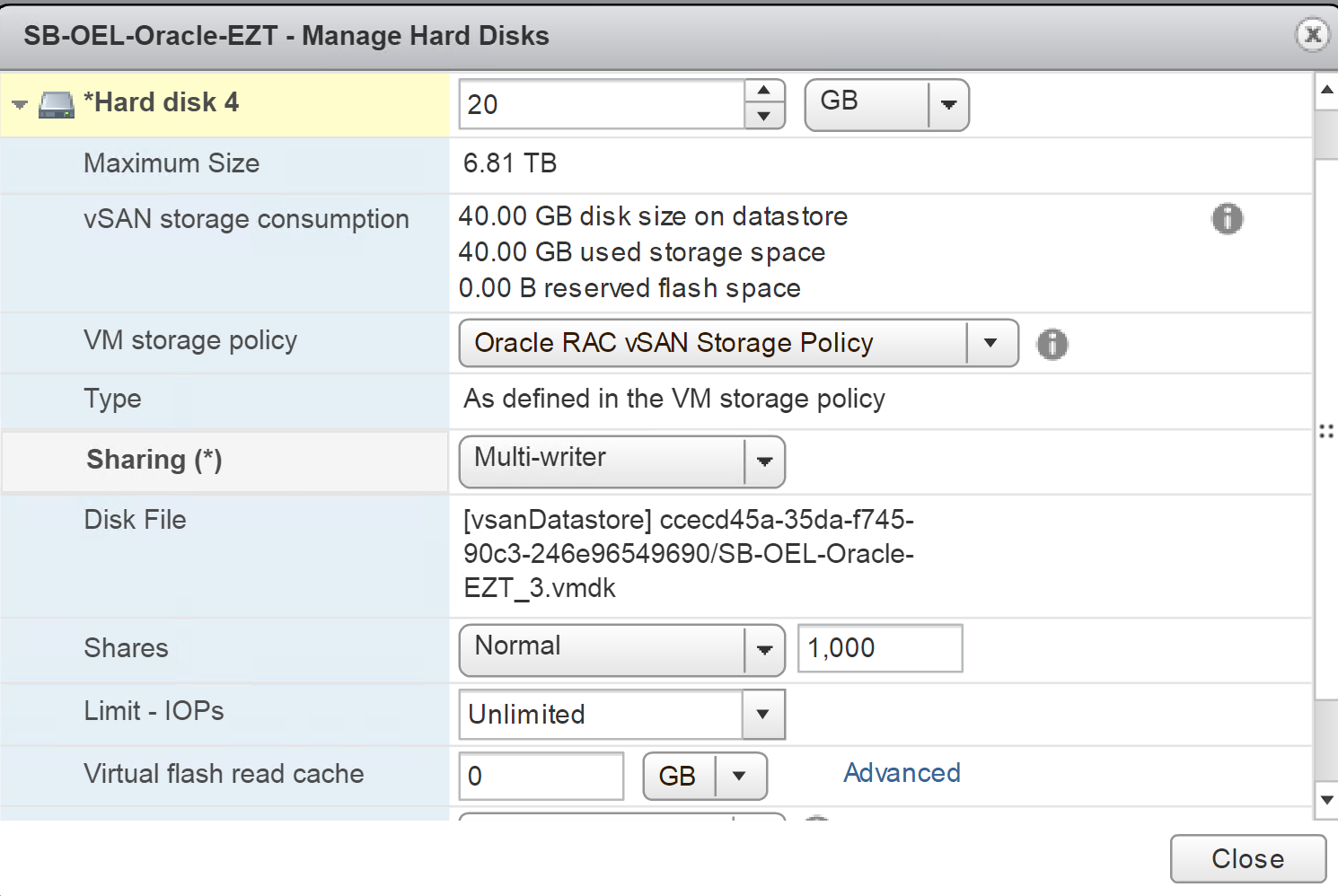
Task: Click the scrollbar down arrow
Action: pos(1326,800)
